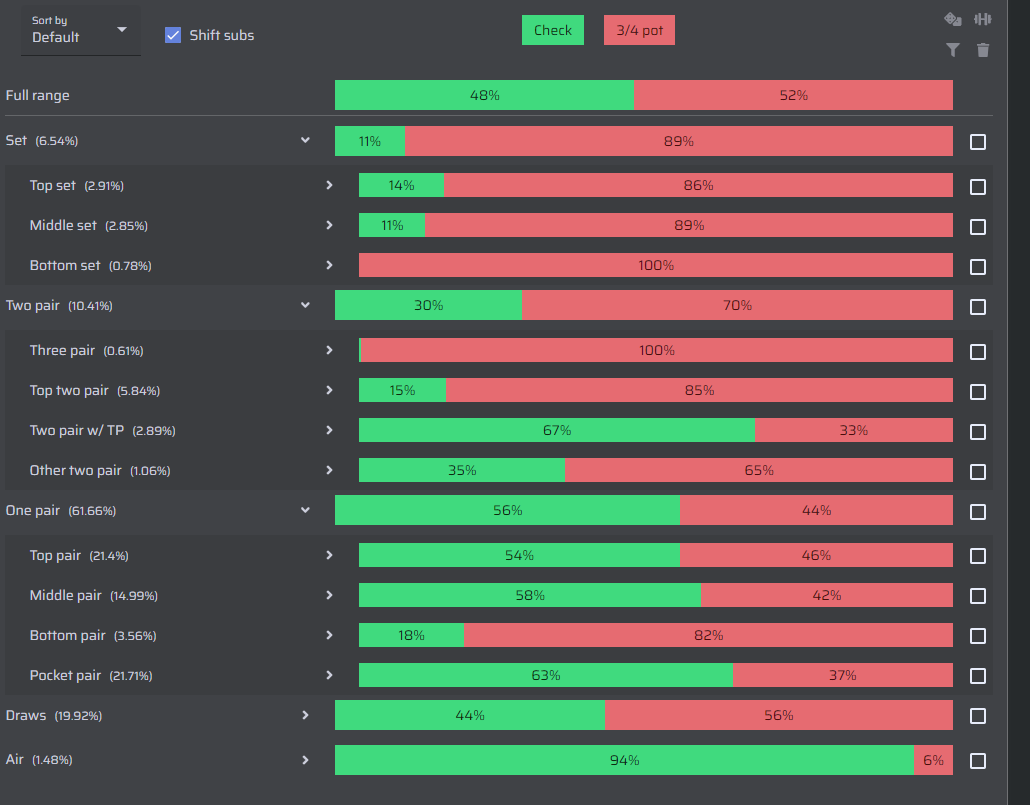Select the Top pair row checkbox

point(977,557)
